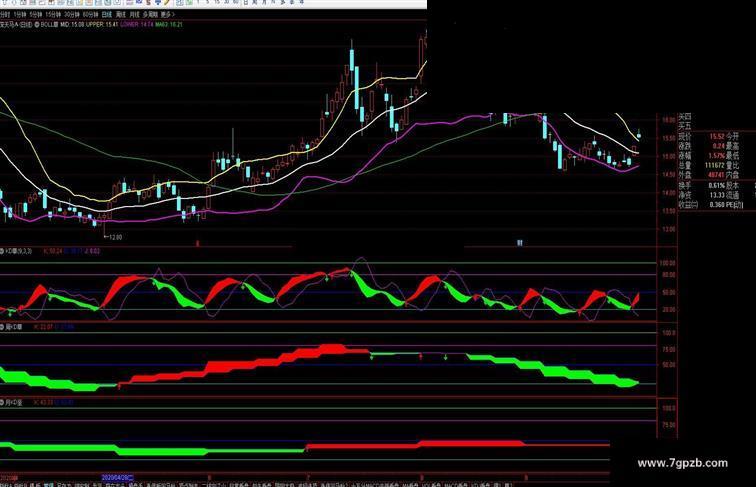
Task: Switch to the 5分钟 timeframe tab
Action: (x=36, y=14)
